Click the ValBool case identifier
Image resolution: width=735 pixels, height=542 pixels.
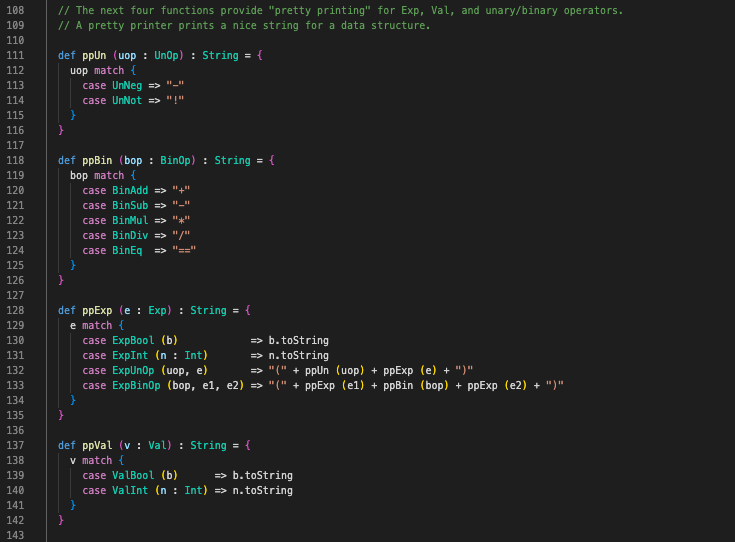click(x=133, y=475)
